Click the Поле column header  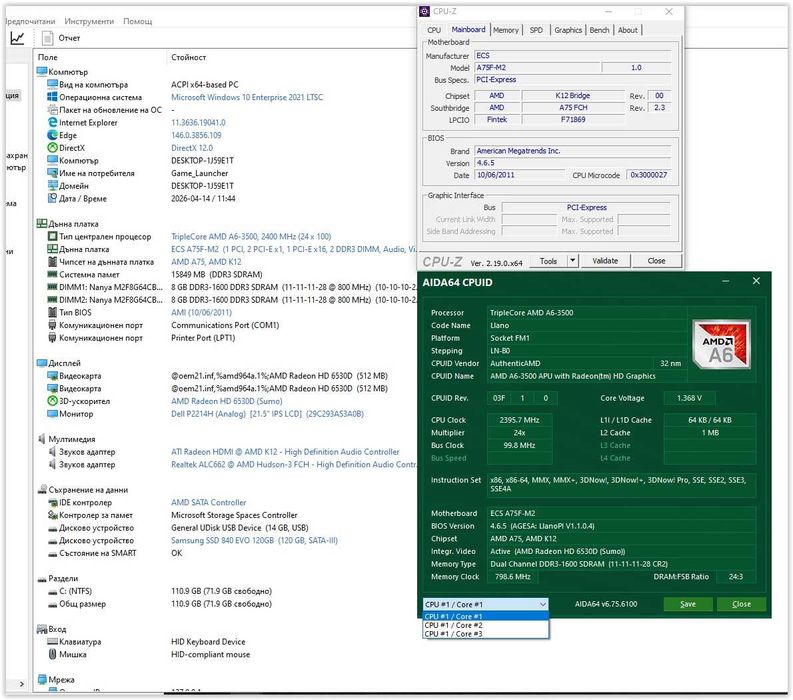point(48,57)
